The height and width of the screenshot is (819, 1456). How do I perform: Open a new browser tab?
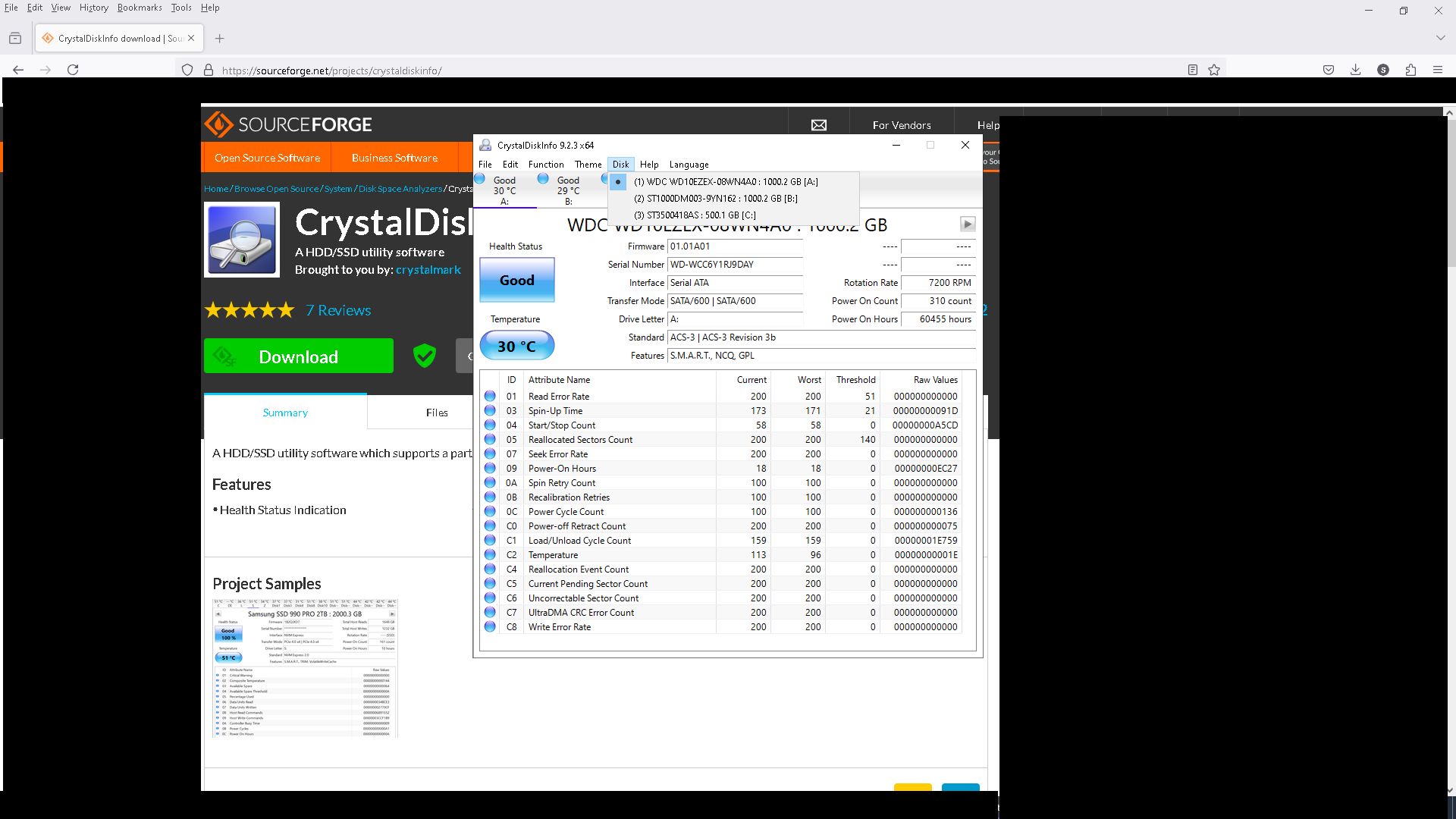tap(220, 38)
